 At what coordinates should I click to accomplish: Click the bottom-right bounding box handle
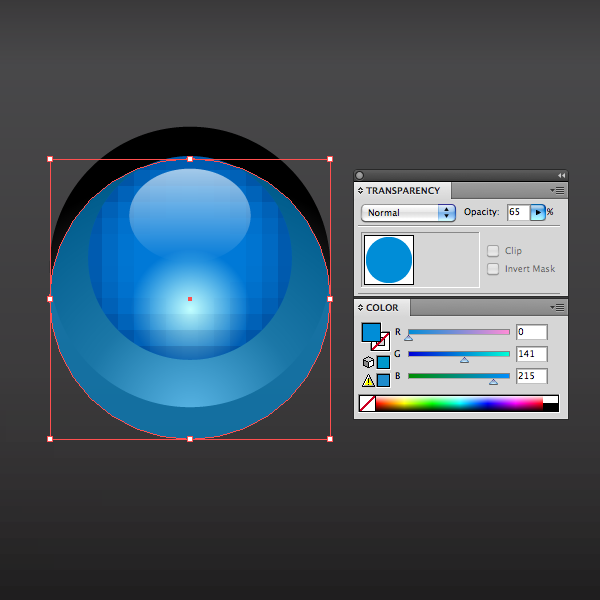(330, 439)
